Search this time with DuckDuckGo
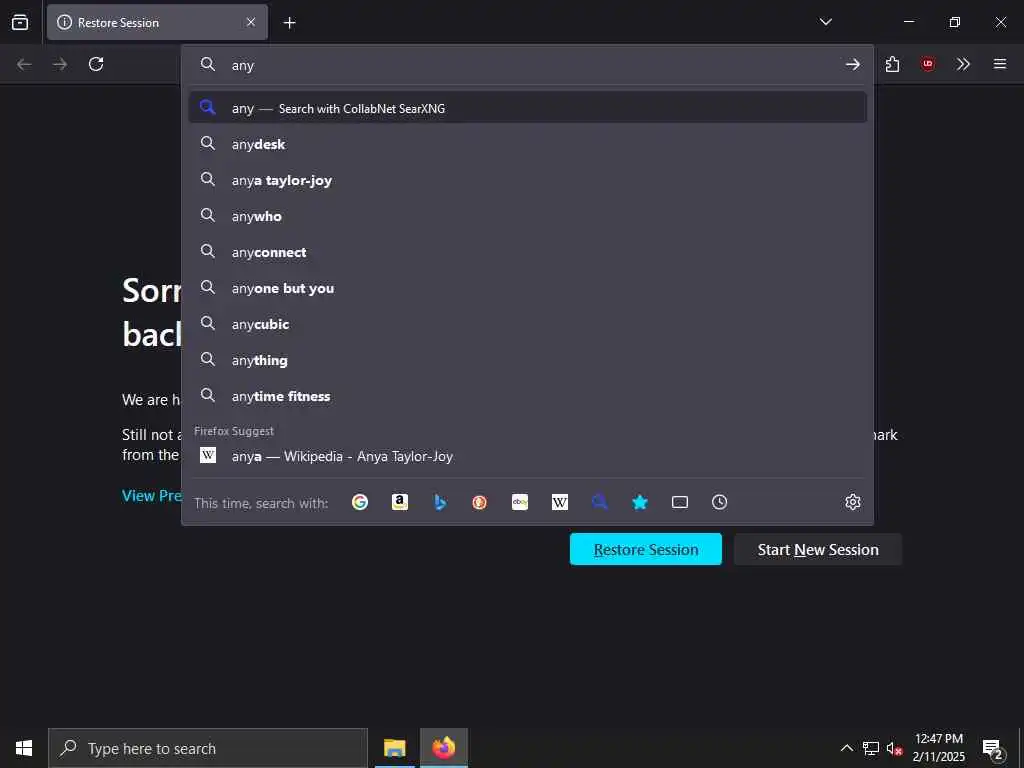 click(479, 502)
